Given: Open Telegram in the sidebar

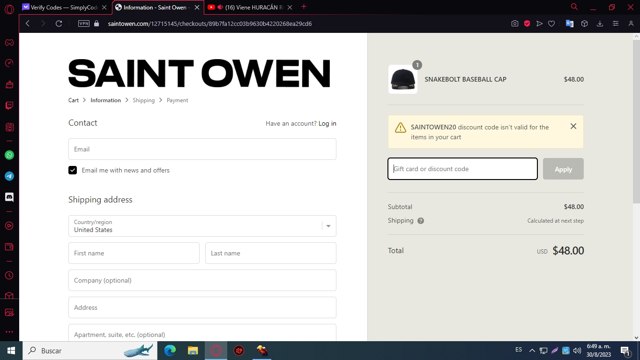Looking at the screenshot, I should pos(9,176).
